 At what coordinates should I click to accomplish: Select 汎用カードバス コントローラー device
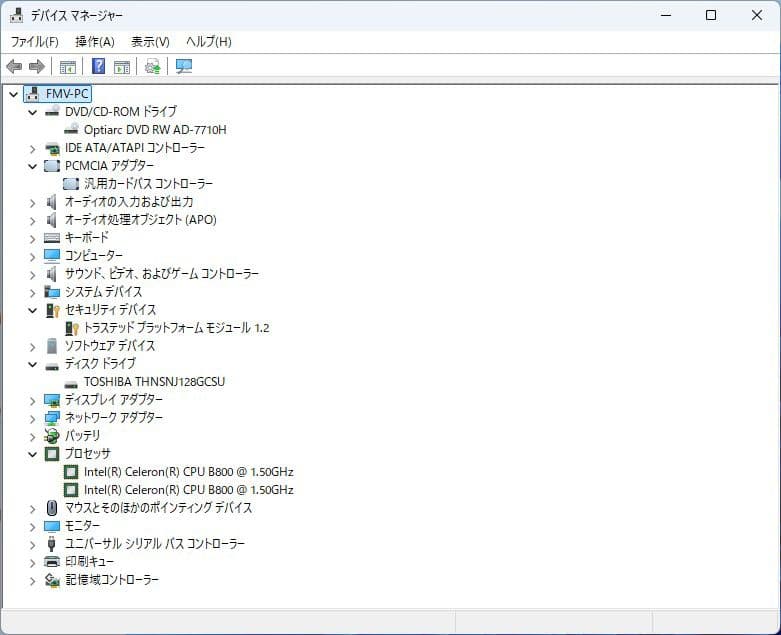[148, 184]
